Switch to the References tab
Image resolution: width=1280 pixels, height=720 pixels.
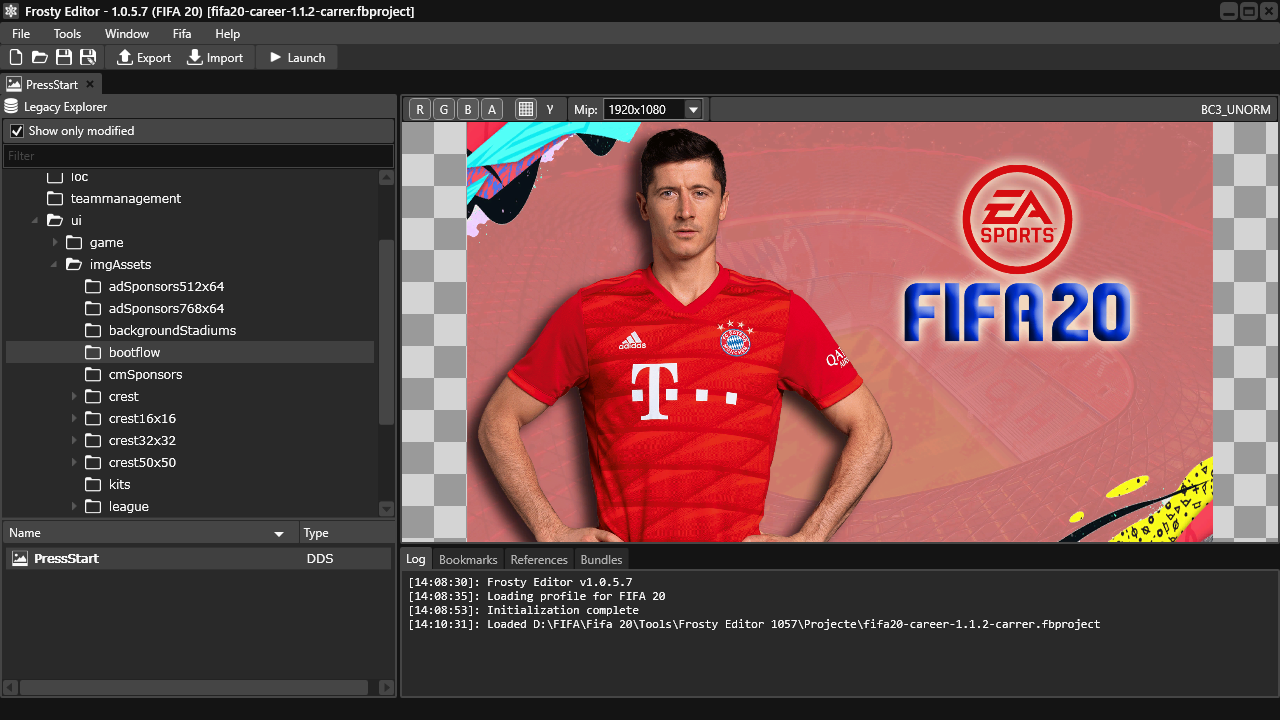[539, 559]
